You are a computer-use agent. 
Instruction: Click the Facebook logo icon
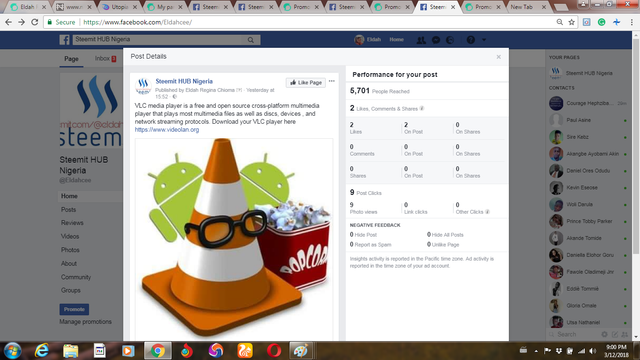click(64, 40)
